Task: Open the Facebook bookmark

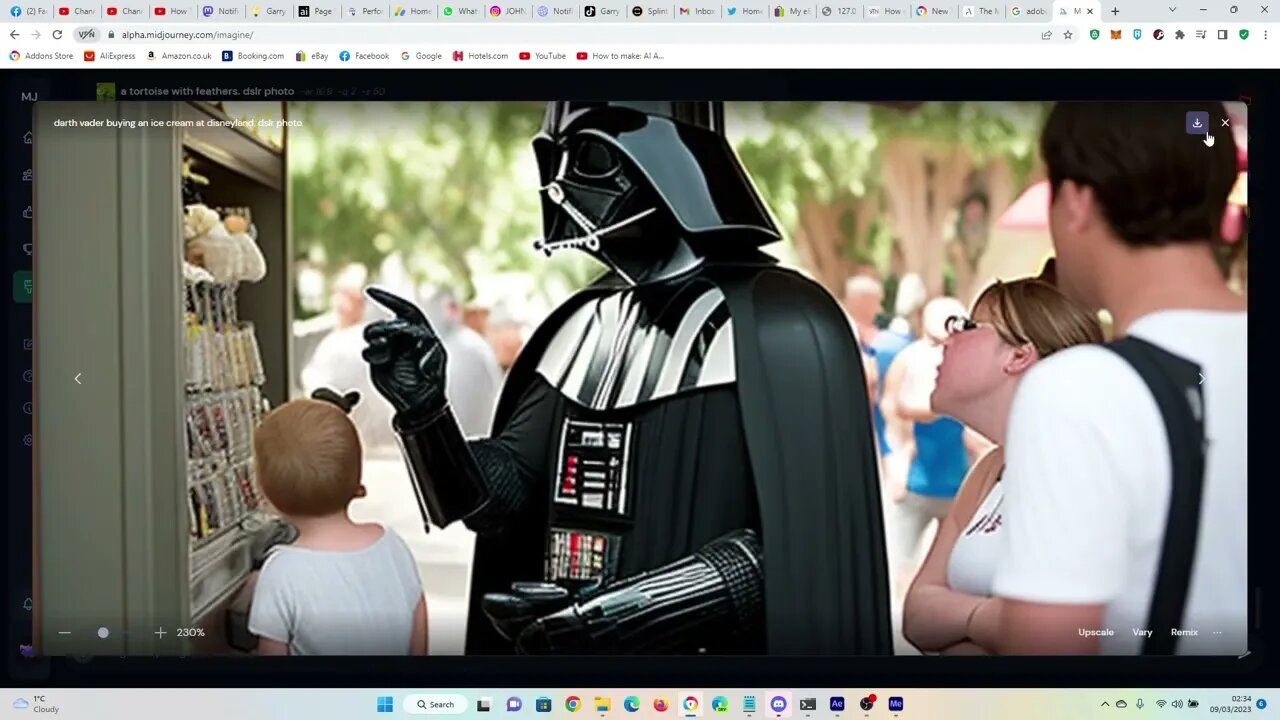Action: [364, 56]
